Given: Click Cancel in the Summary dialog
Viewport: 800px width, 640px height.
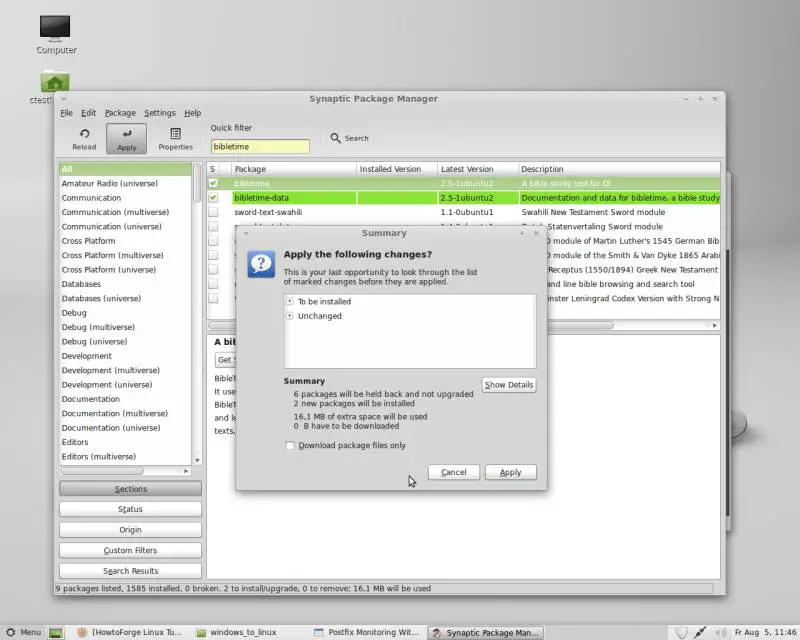Looking at the screenshot, I should 454,472.
